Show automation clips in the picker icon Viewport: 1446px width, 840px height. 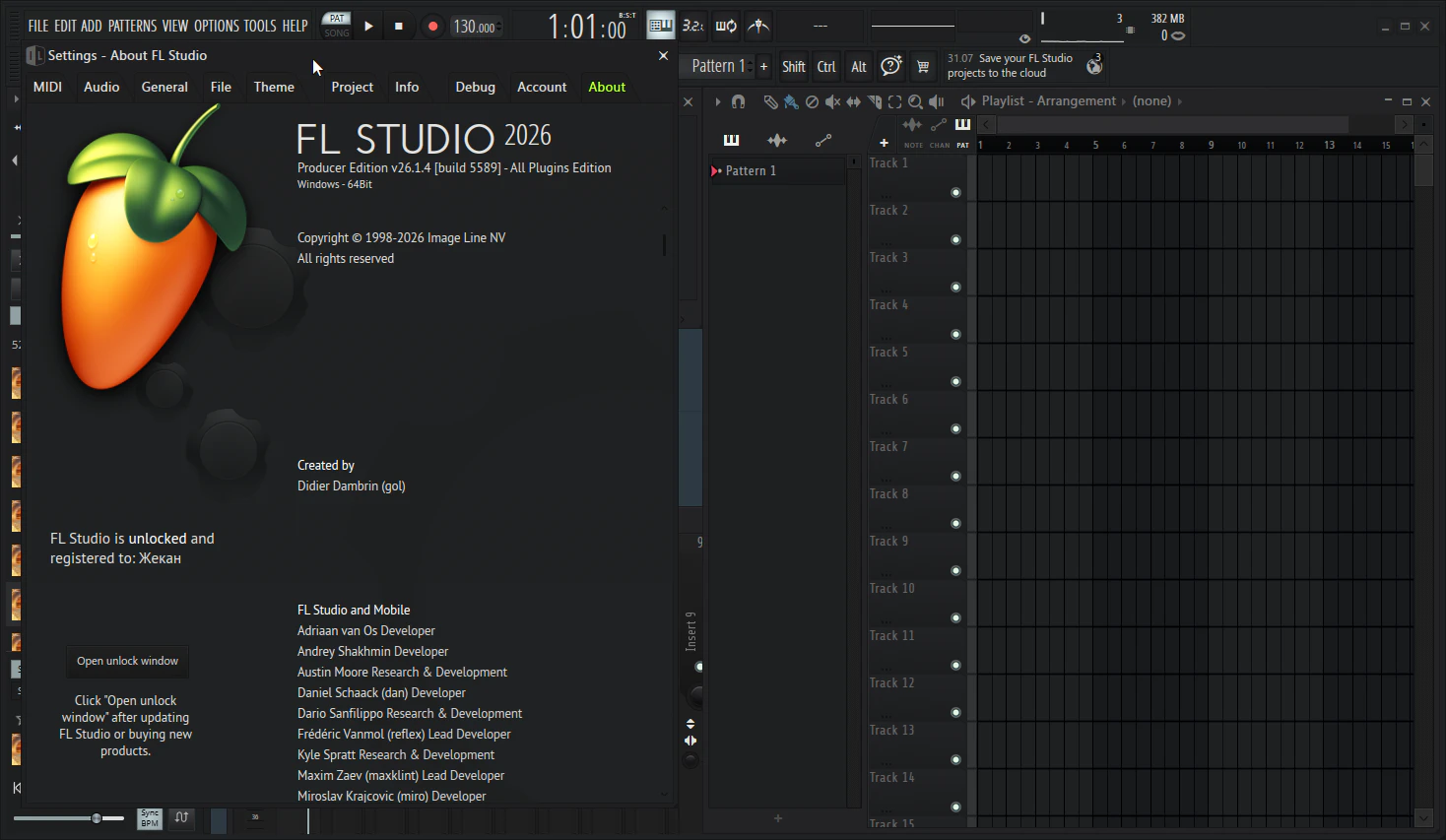(823, 140)
